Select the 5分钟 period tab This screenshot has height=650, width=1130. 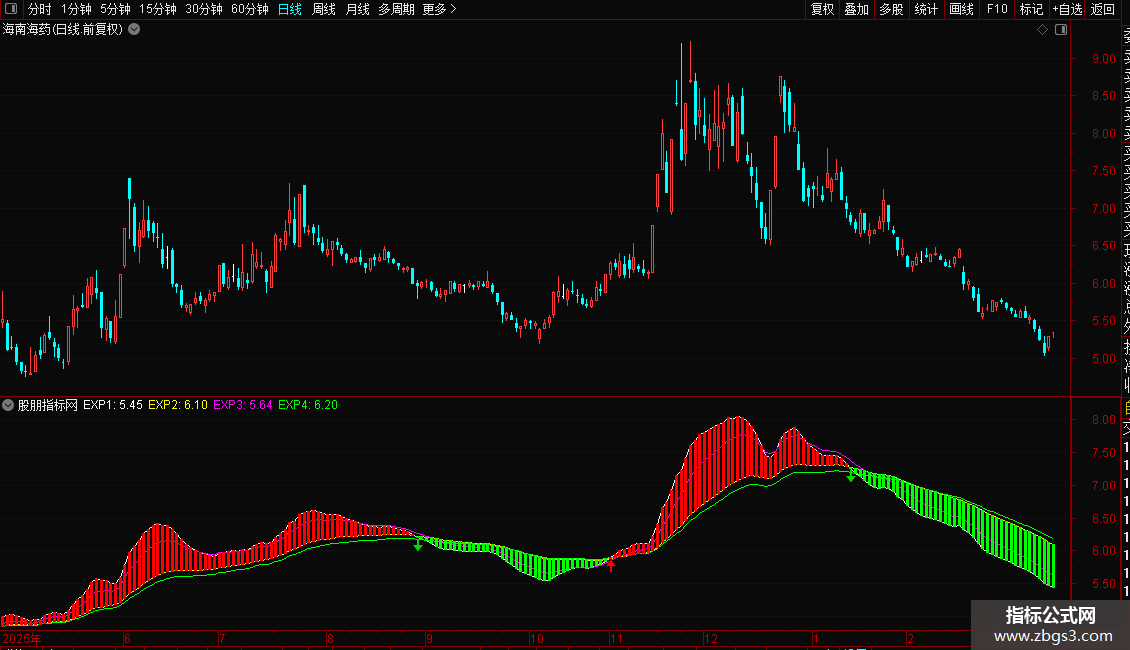[x=115, y=9]
